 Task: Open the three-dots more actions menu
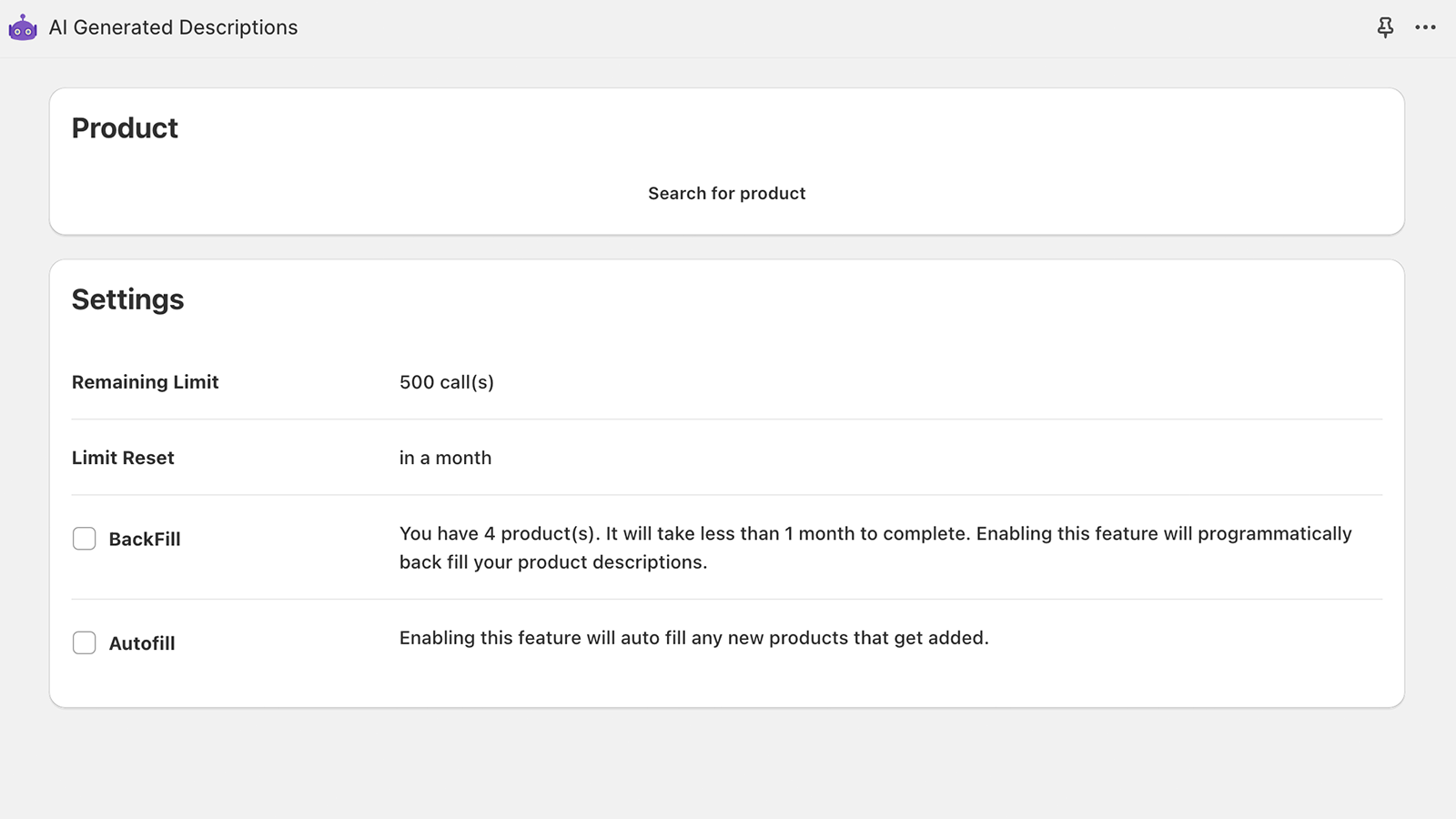pos(1425,27)
